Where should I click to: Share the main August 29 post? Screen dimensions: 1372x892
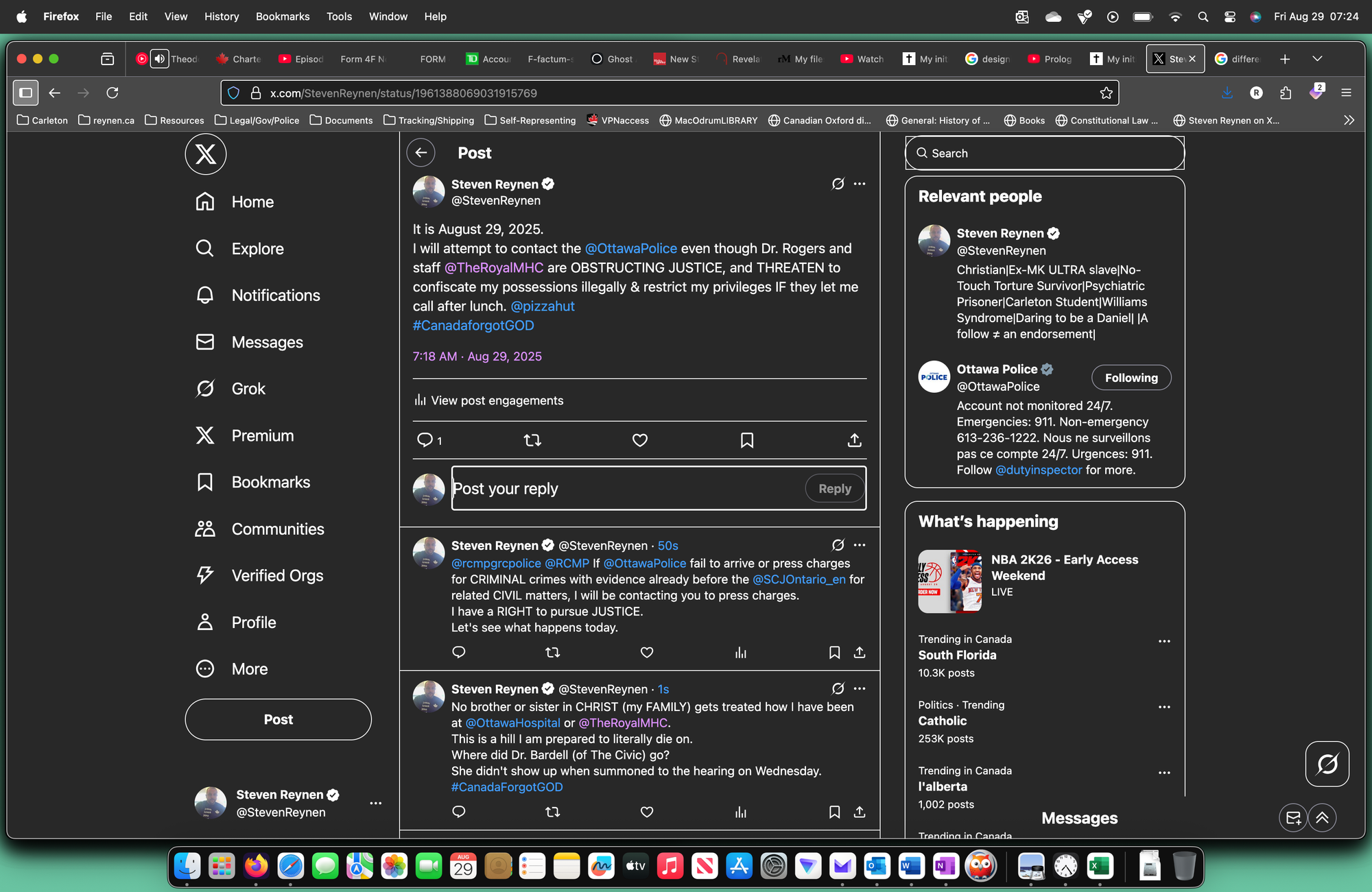click(x=854, y=440)
